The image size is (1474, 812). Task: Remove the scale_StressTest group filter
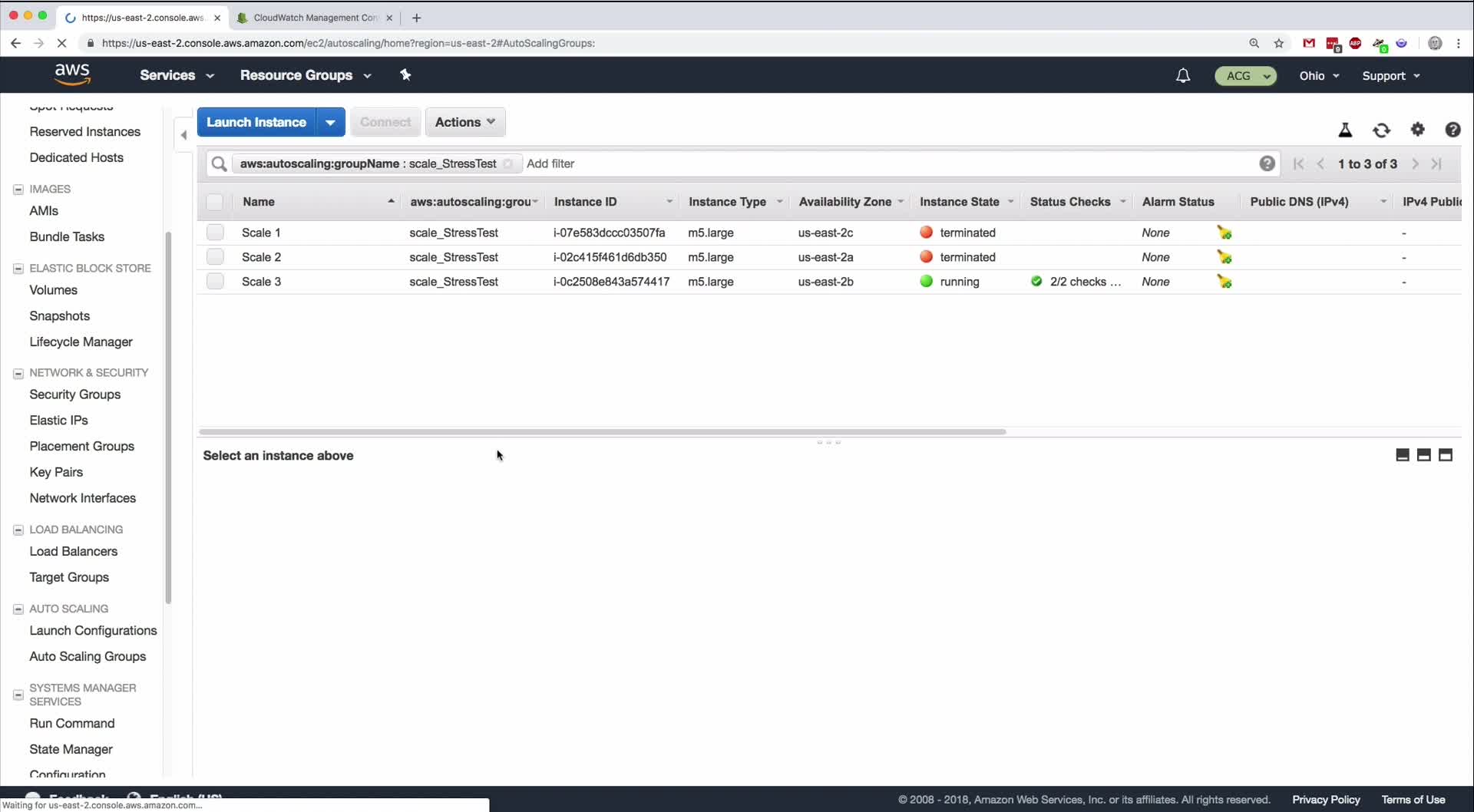(x=507, y=163)
